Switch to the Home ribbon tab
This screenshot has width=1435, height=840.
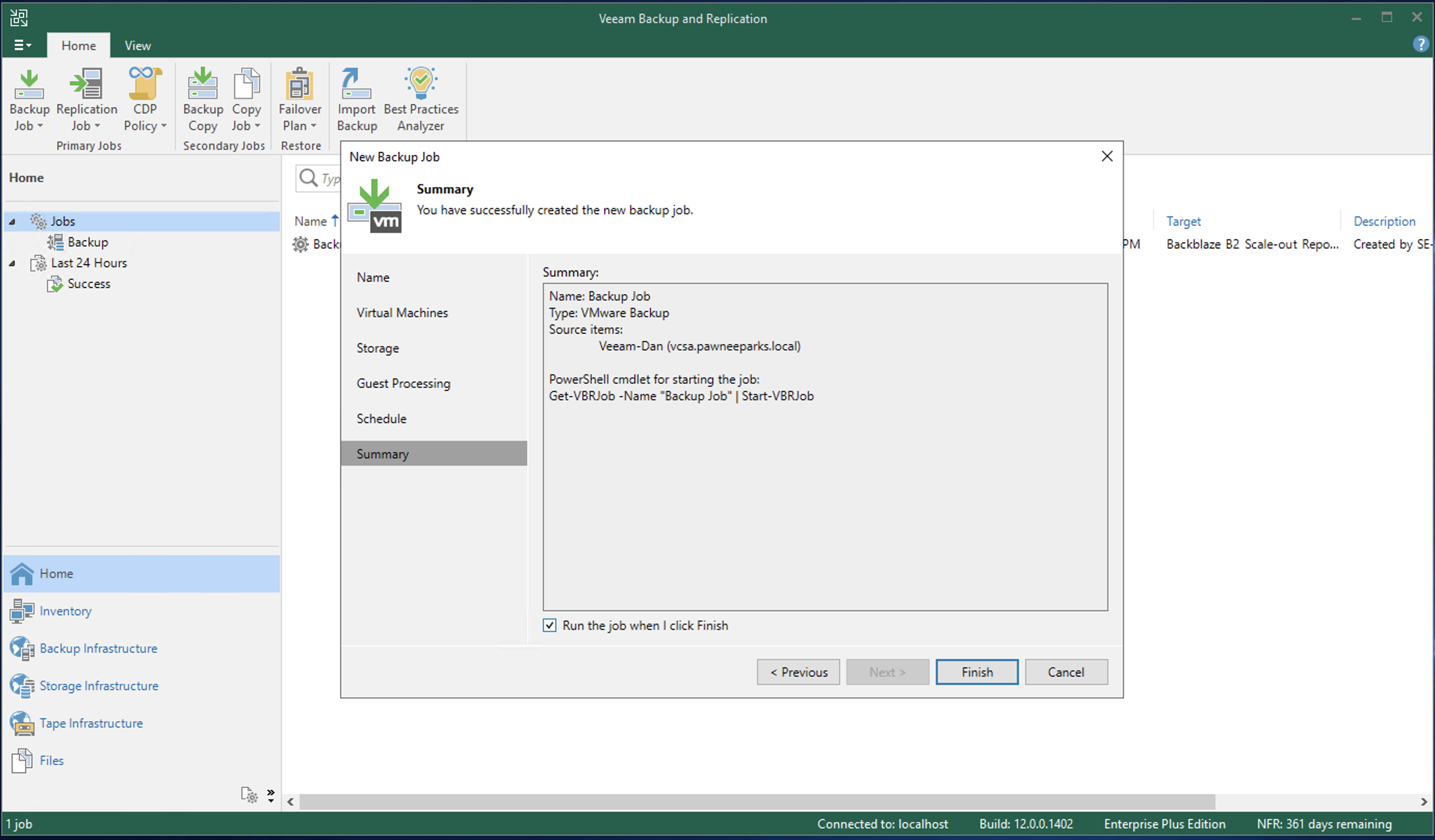coord(79,46)
